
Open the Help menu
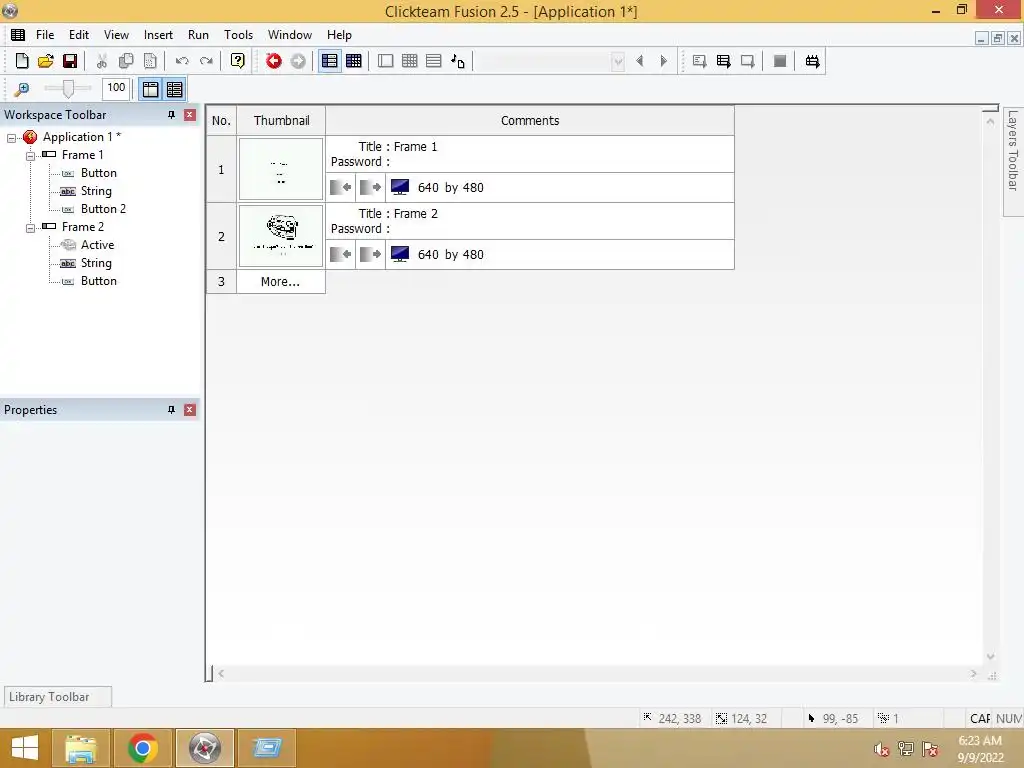coord(340,35)
